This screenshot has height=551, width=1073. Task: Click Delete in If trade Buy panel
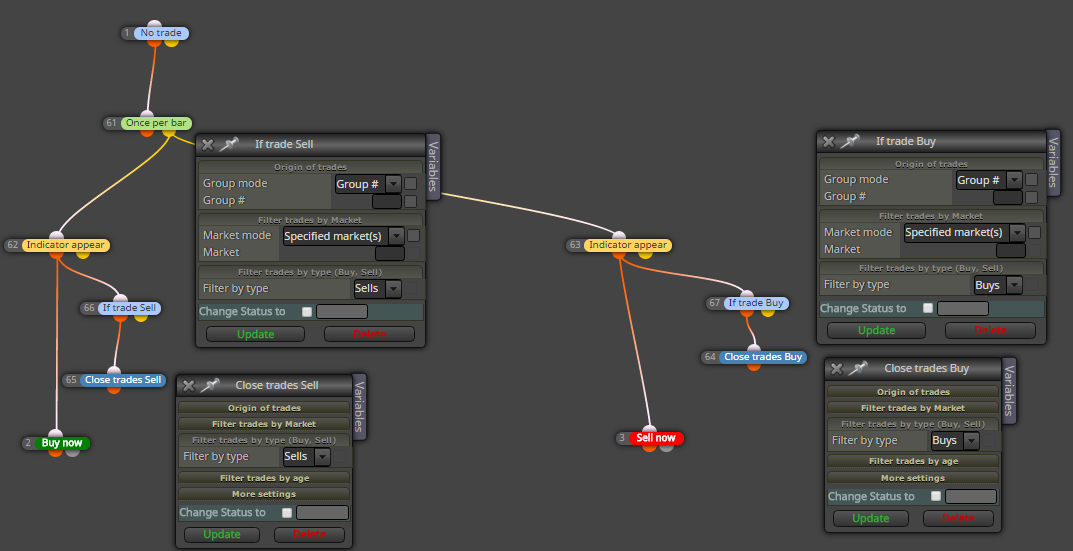click(x=990, y=331)
